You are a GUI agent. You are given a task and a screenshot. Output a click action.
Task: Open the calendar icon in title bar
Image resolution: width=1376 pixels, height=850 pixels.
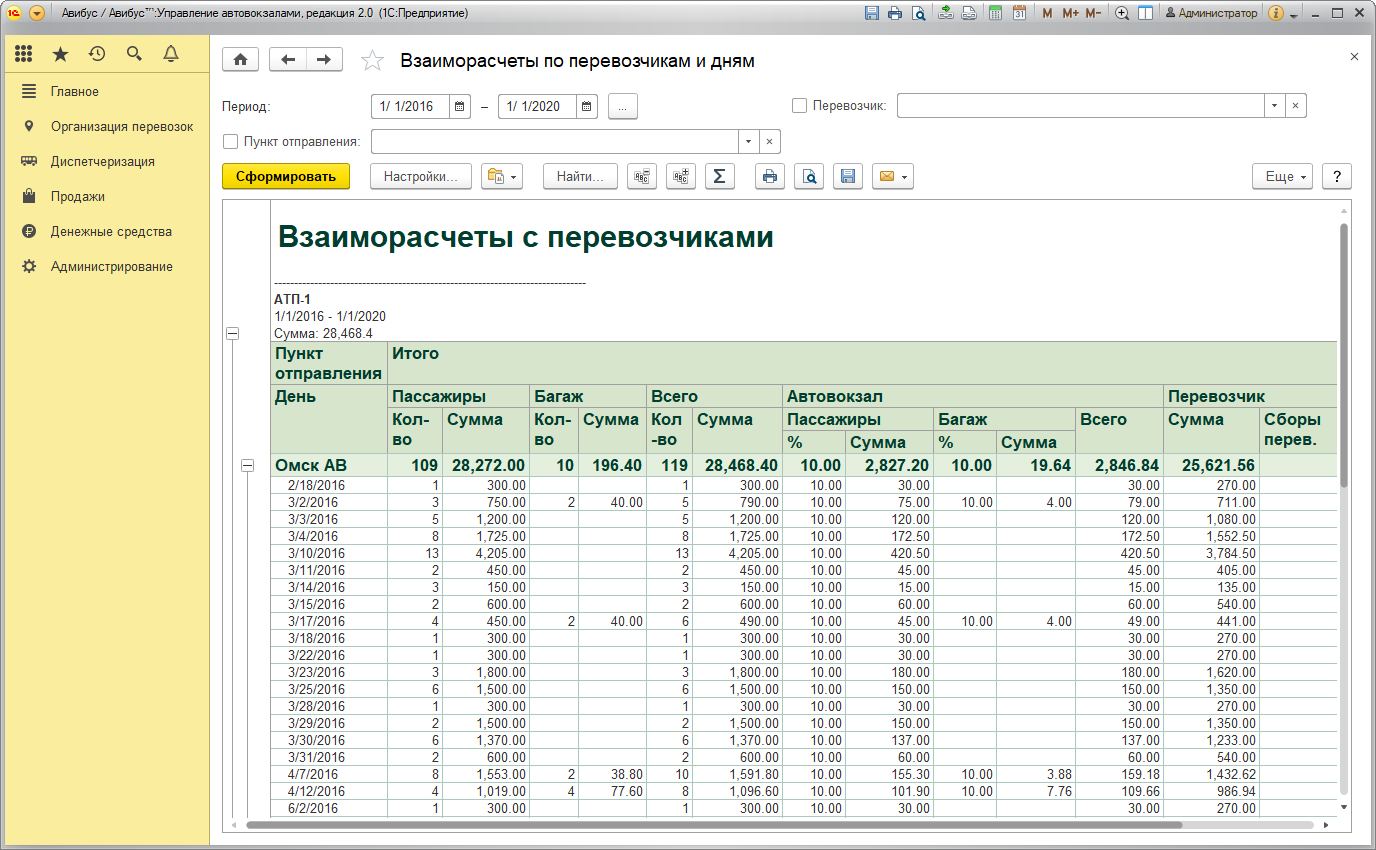(1019, 14)
